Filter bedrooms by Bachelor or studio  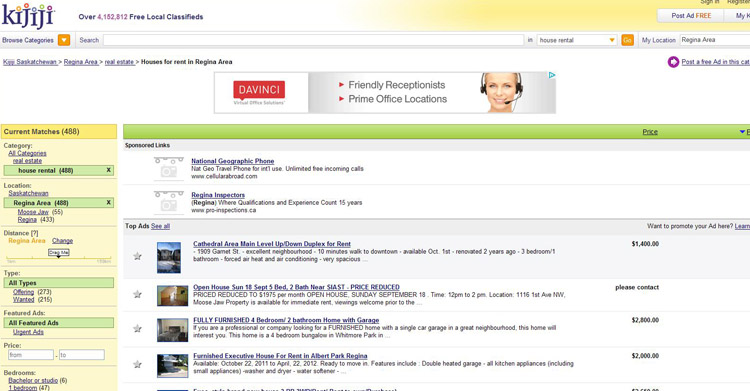pyautogui.click(x=33, y=380)
